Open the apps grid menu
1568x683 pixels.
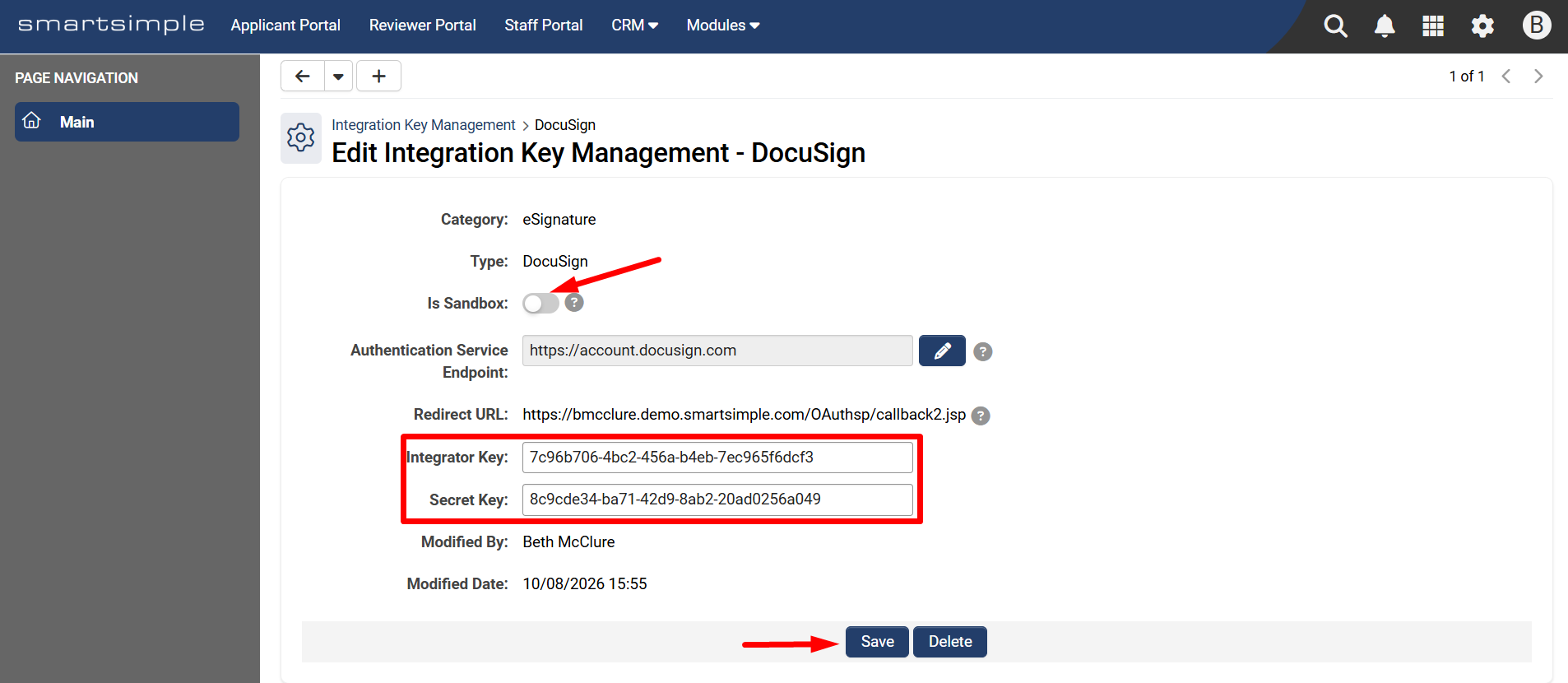click(1433, 26)
